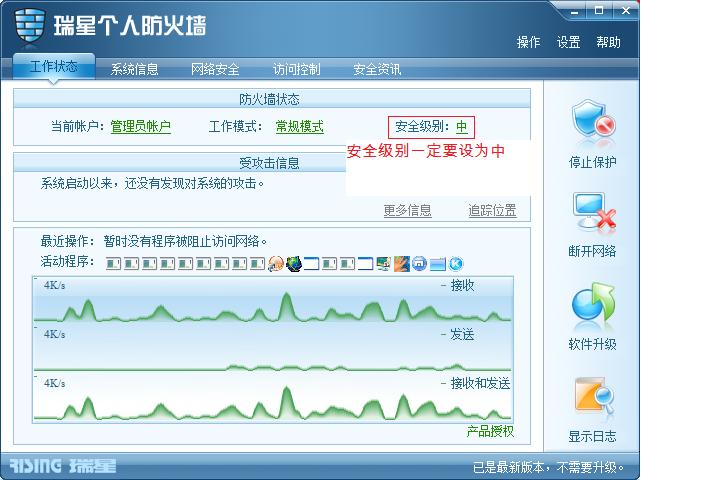Image resolution: width=720 pixels, height=480 pixels.
Task: Click the 活动程序 label
Action: coord(68,261)
